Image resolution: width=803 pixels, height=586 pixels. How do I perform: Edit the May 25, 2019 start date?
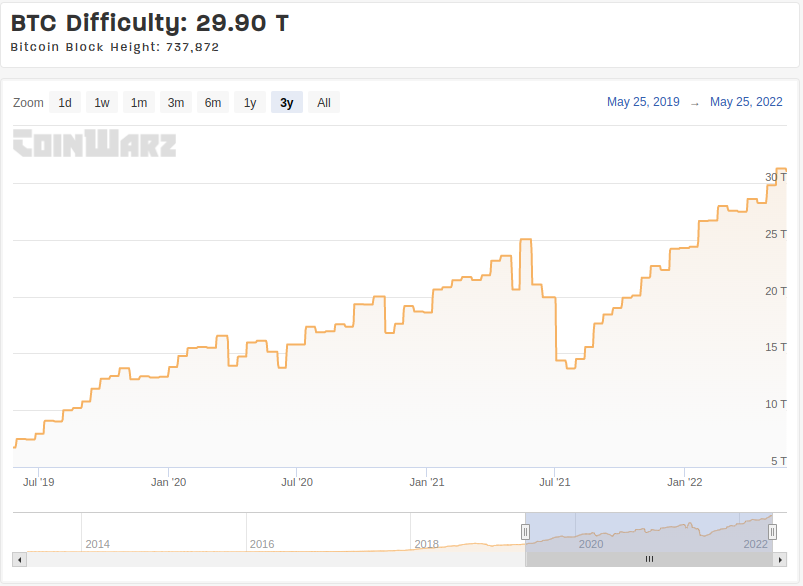(x=643, y=102)
